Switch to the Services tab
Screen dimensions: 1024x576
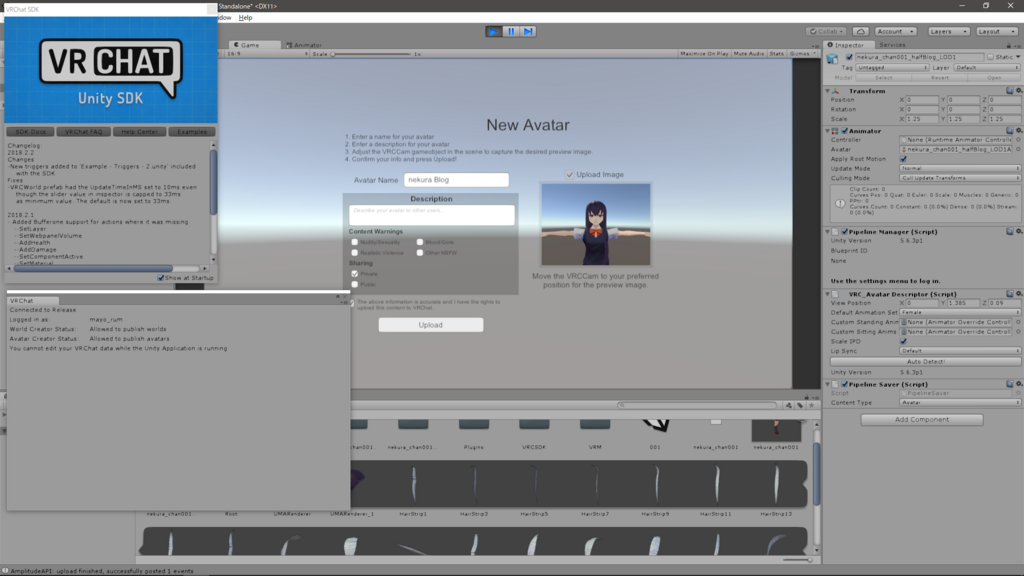pos(892,45)
